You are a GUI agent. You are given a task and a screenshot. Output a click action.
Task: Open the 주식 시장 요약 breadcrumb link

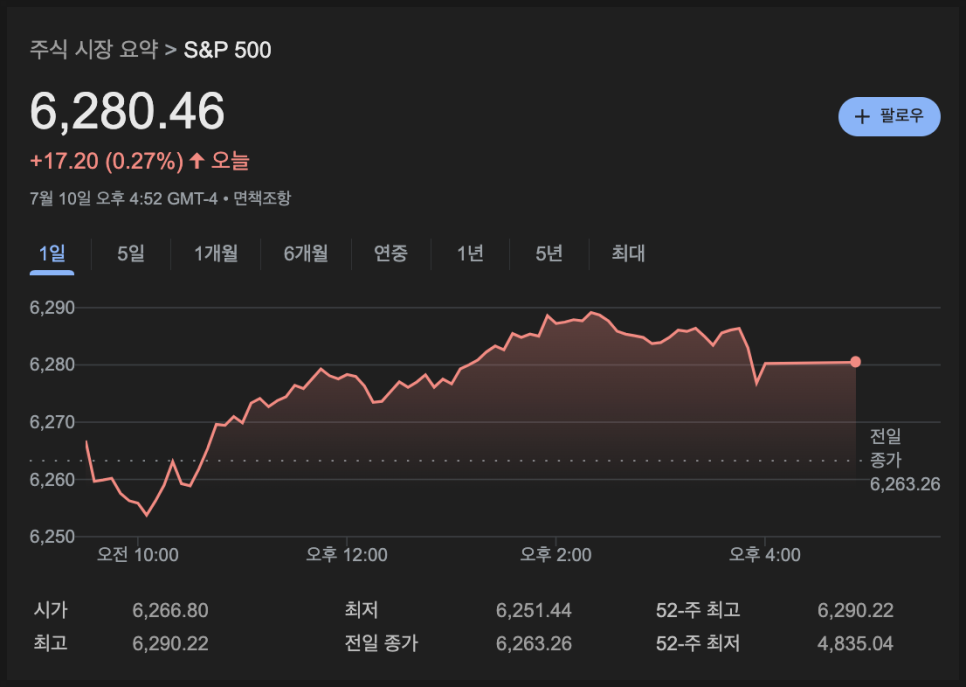(94, 49)
